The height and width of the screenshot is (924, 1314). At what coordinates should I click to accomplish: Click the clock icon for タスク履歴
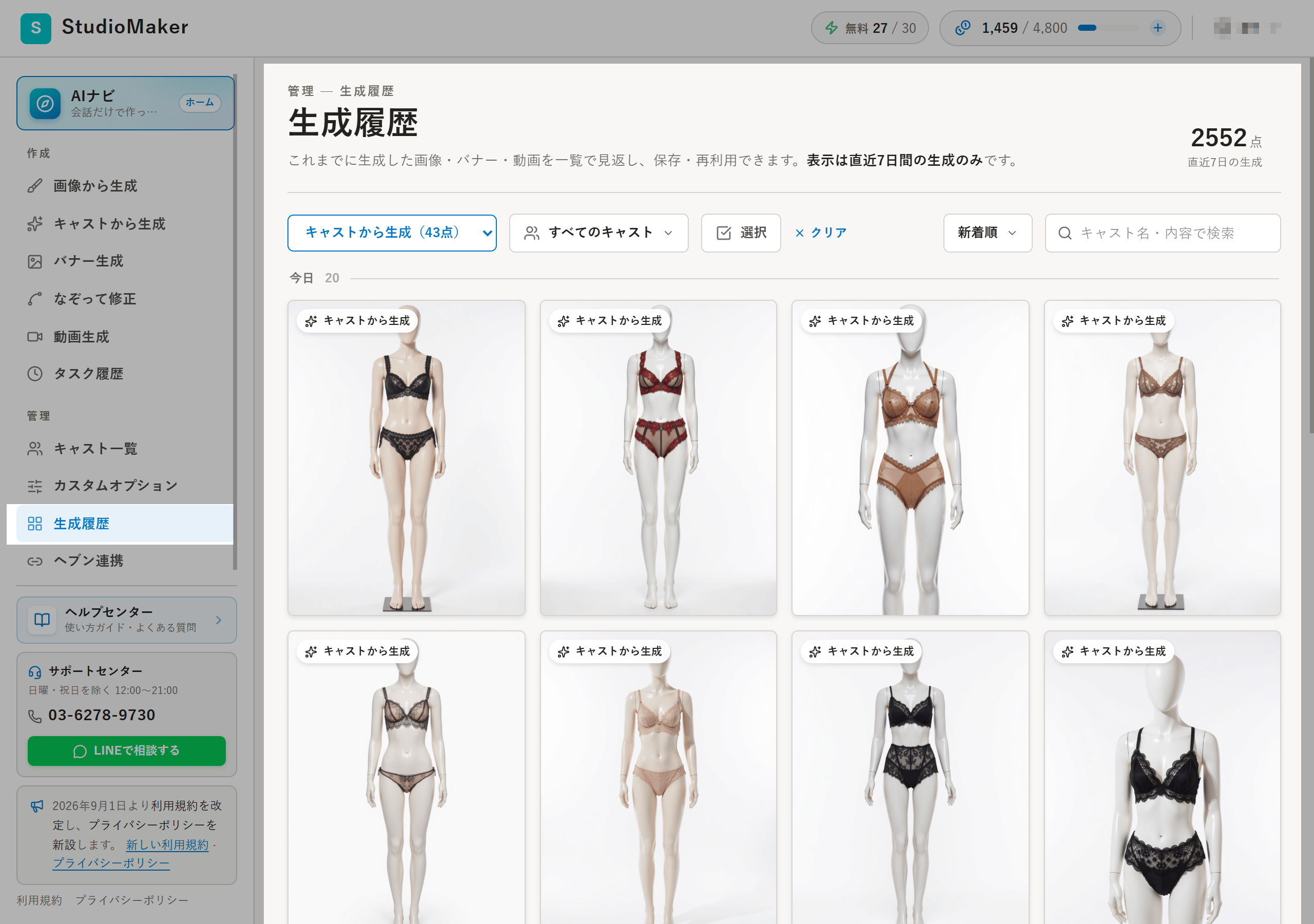pyautogui.click(x=35, y=374)
